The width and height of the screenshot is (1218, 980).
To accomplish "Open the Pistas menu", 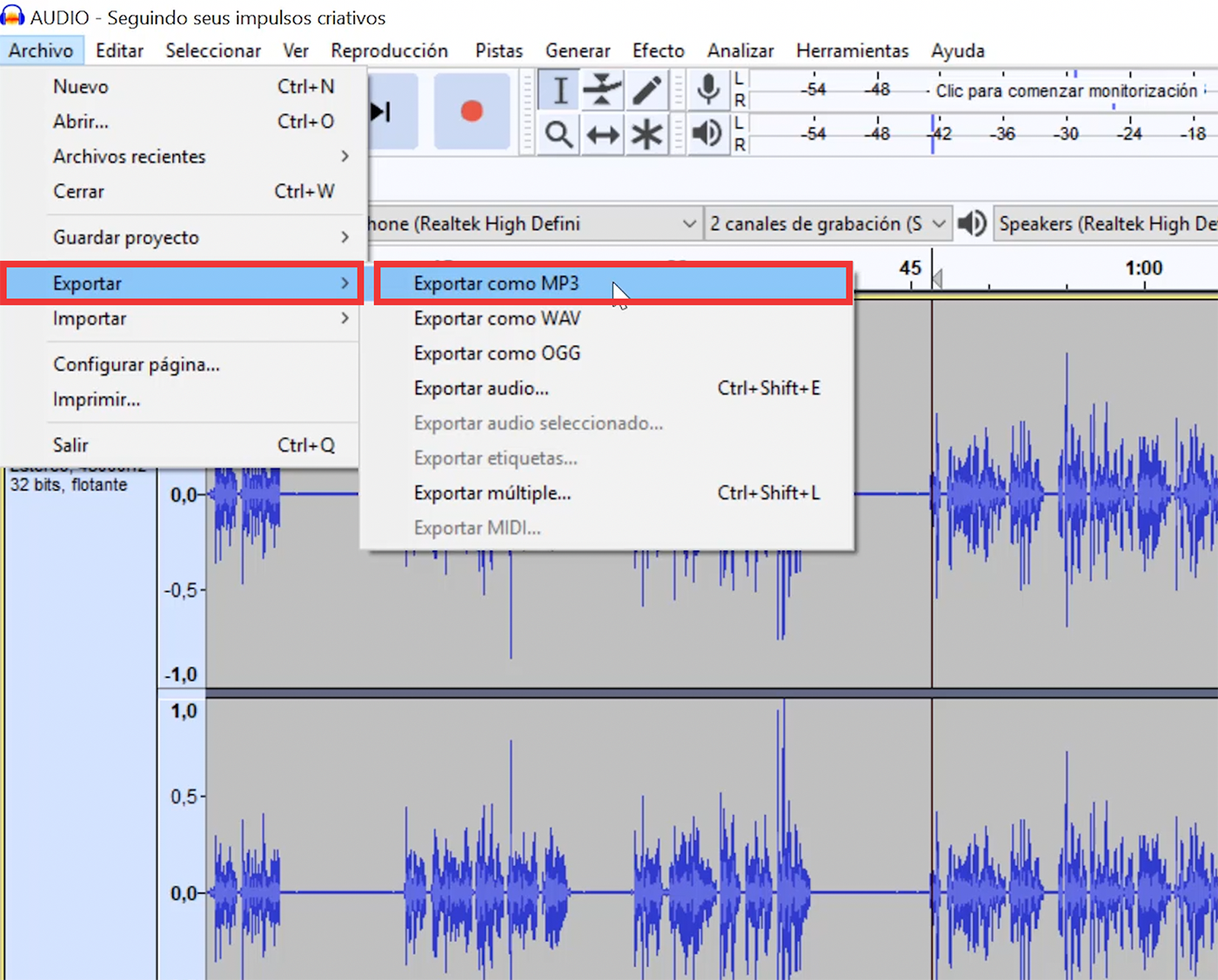I will [499, 50].
